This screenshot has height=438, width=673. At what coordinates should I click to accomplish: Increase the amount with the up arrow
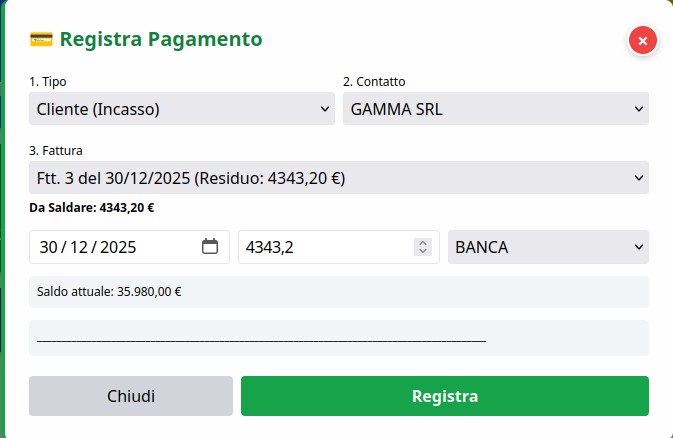coord(423,242)
